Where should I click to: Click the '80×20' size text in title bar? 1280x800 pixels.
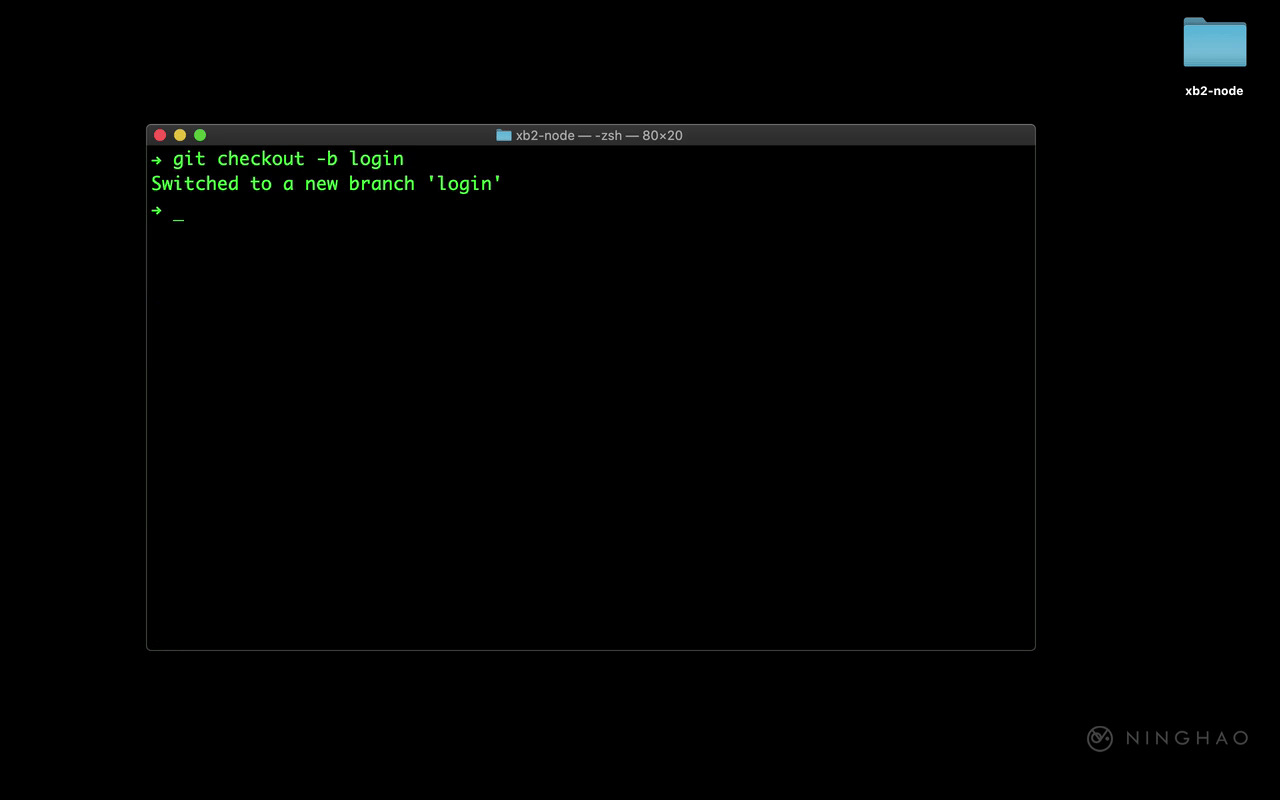662,135
